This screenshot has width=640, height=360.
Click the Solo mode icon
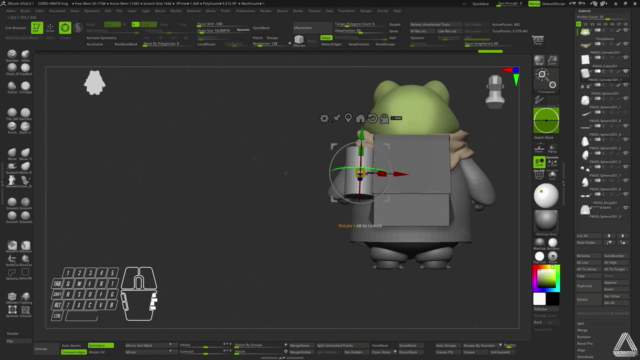[x=552, y=174]
